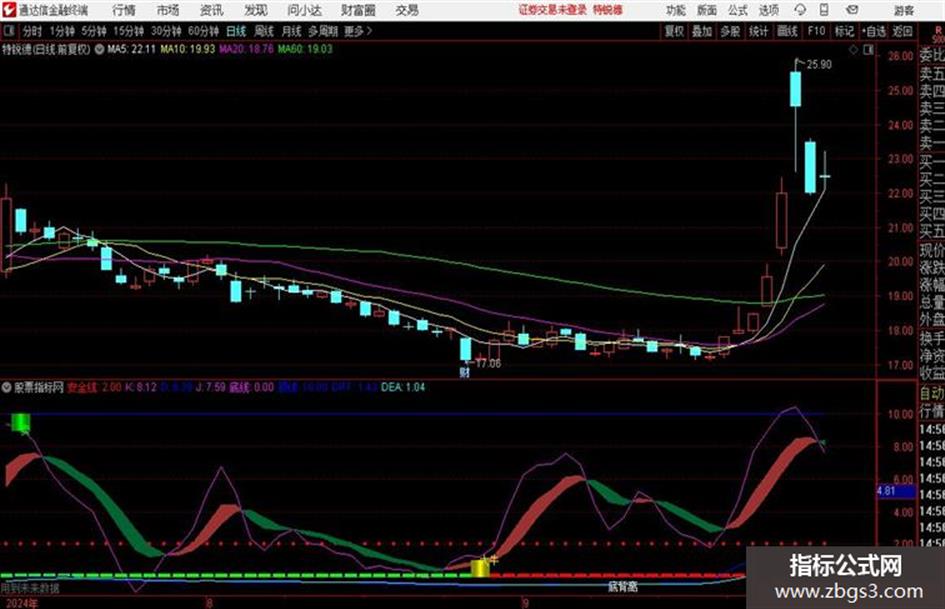Click the 多股 multi-stock button
The height and width of the screenshot is (609, 945).
pyautogui.click(x=730, y=31)
